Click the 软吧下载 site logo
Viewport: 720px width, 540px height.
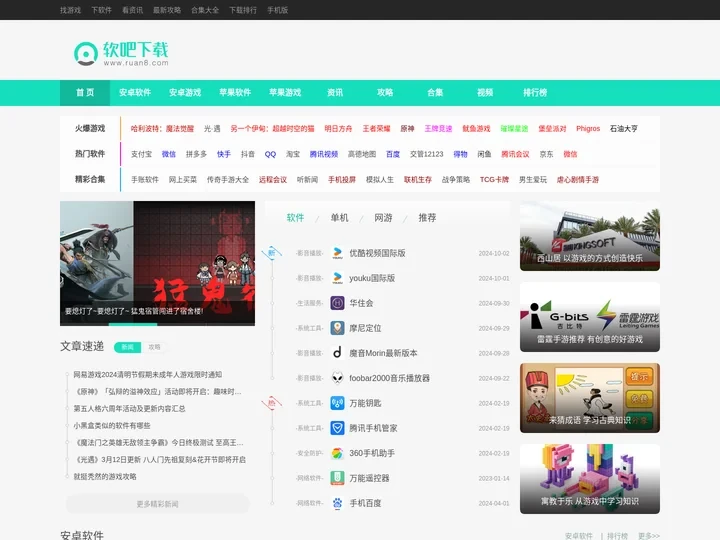coord(121,53)
